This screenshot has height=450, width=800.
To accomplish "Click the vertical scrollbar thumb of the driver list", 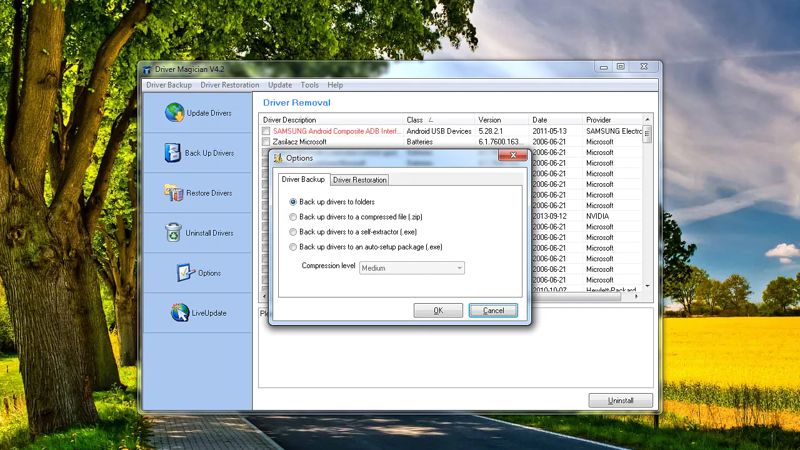I will pos(647,134).
